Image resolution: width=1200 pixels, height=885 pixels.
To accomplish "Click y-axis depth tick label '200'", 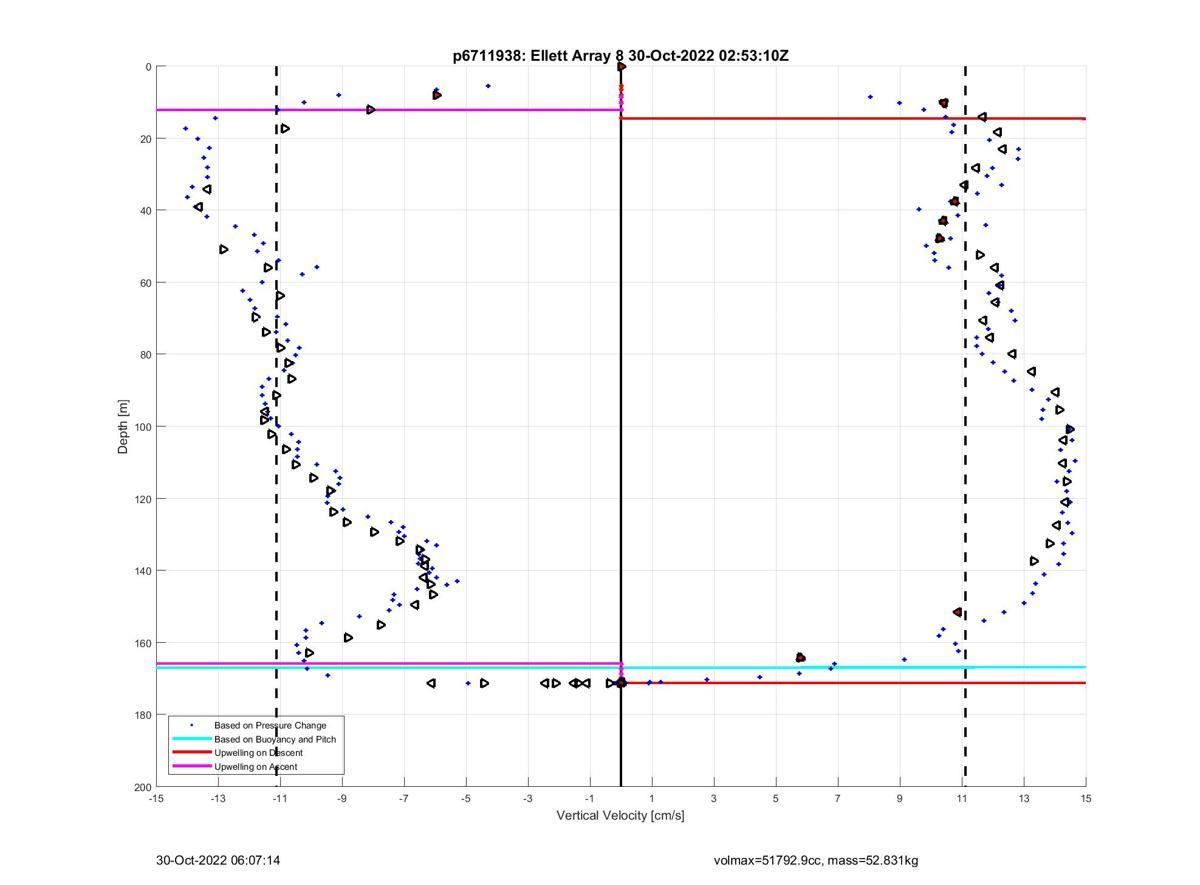I will (142, 787).
